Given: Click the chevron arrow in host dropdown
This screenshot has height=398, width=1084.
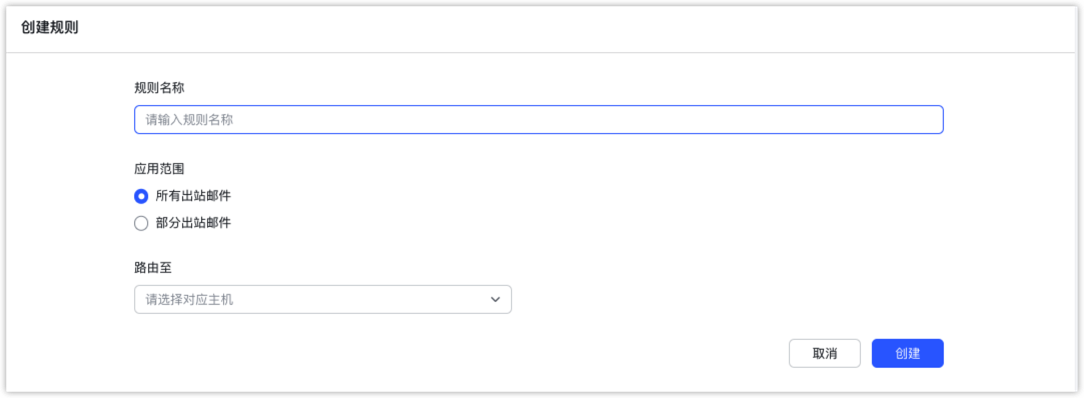Looking at the screenshot, I should [495, 299].
